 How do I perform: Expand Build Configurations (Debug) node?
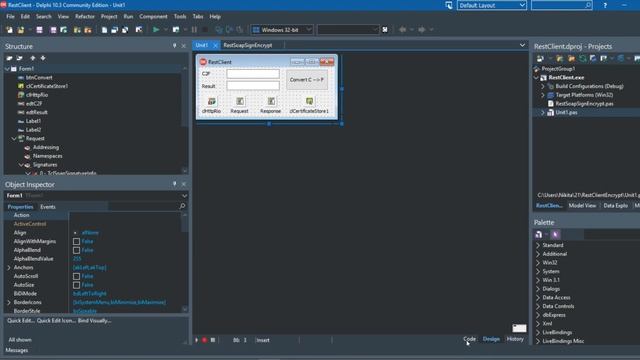(543, 87)
